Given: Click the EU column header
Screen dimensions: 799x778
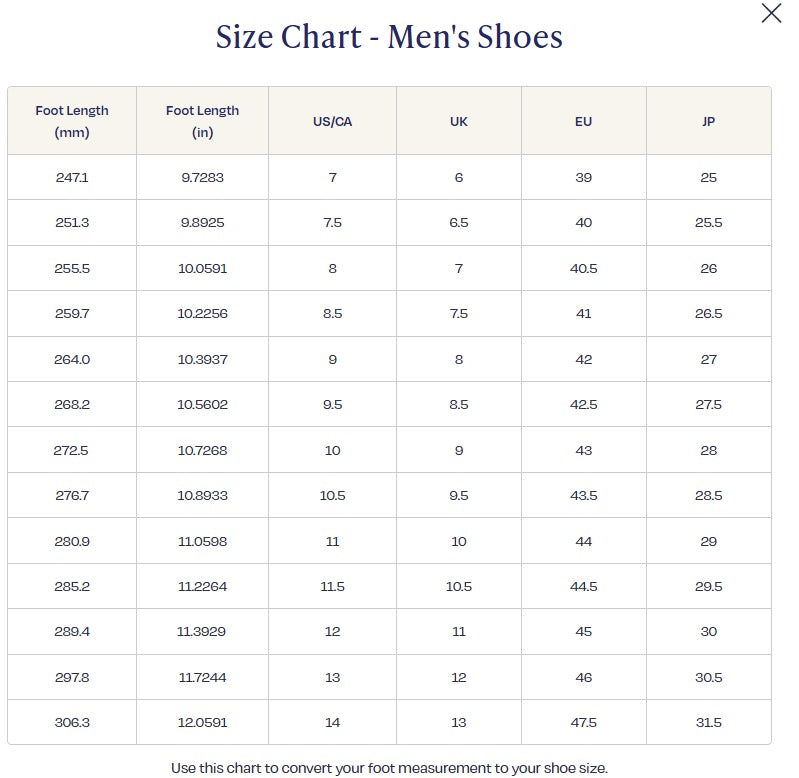Looking at the screenshot, I should click(x=584, y=122).
